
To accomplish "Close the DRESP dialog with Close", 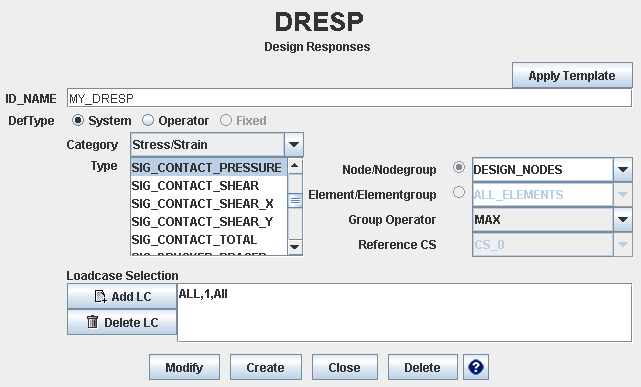I will point(345,367).
